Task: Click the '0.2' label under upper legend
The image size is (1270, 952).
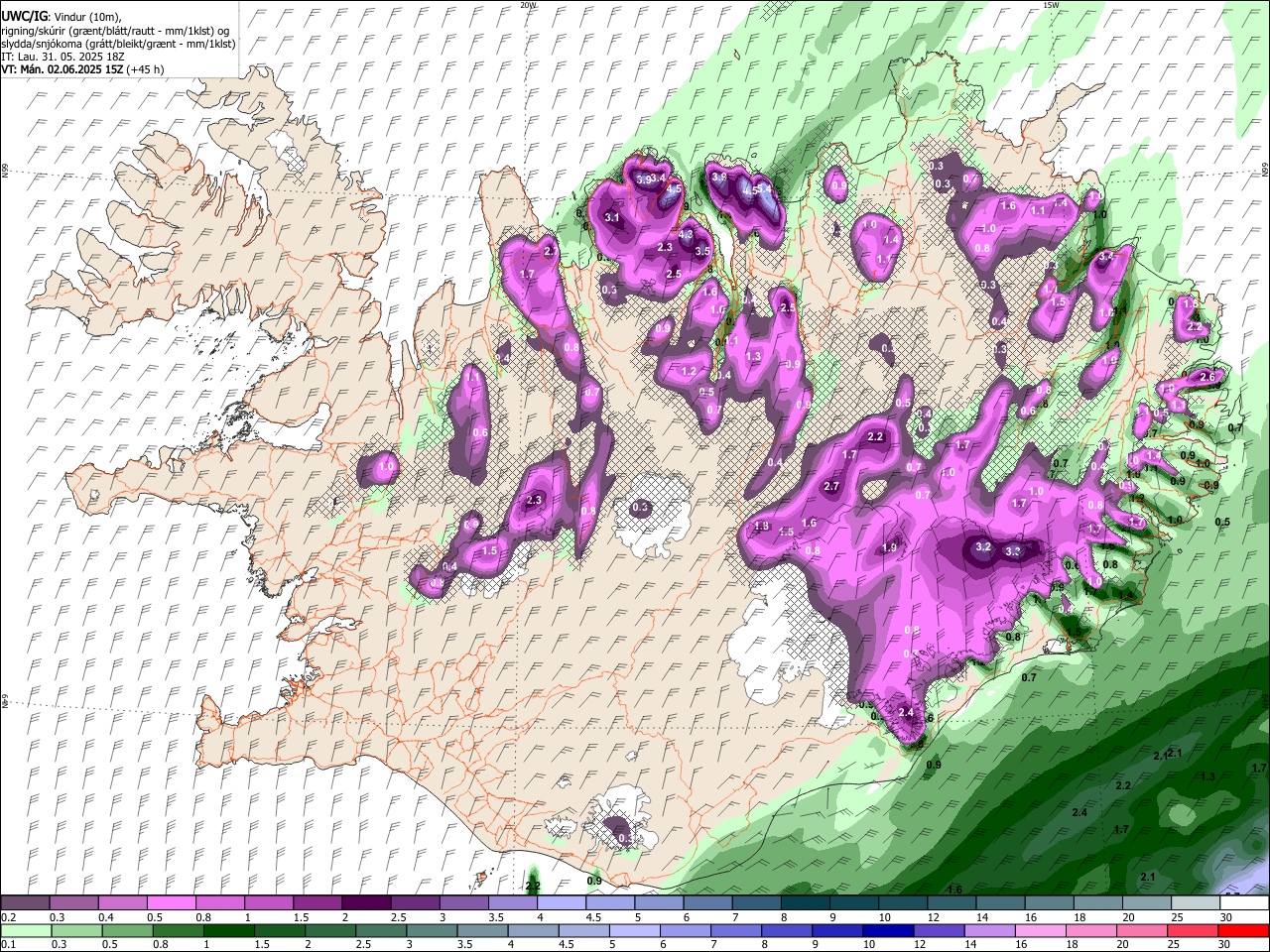Action: [x=7, y=917]
